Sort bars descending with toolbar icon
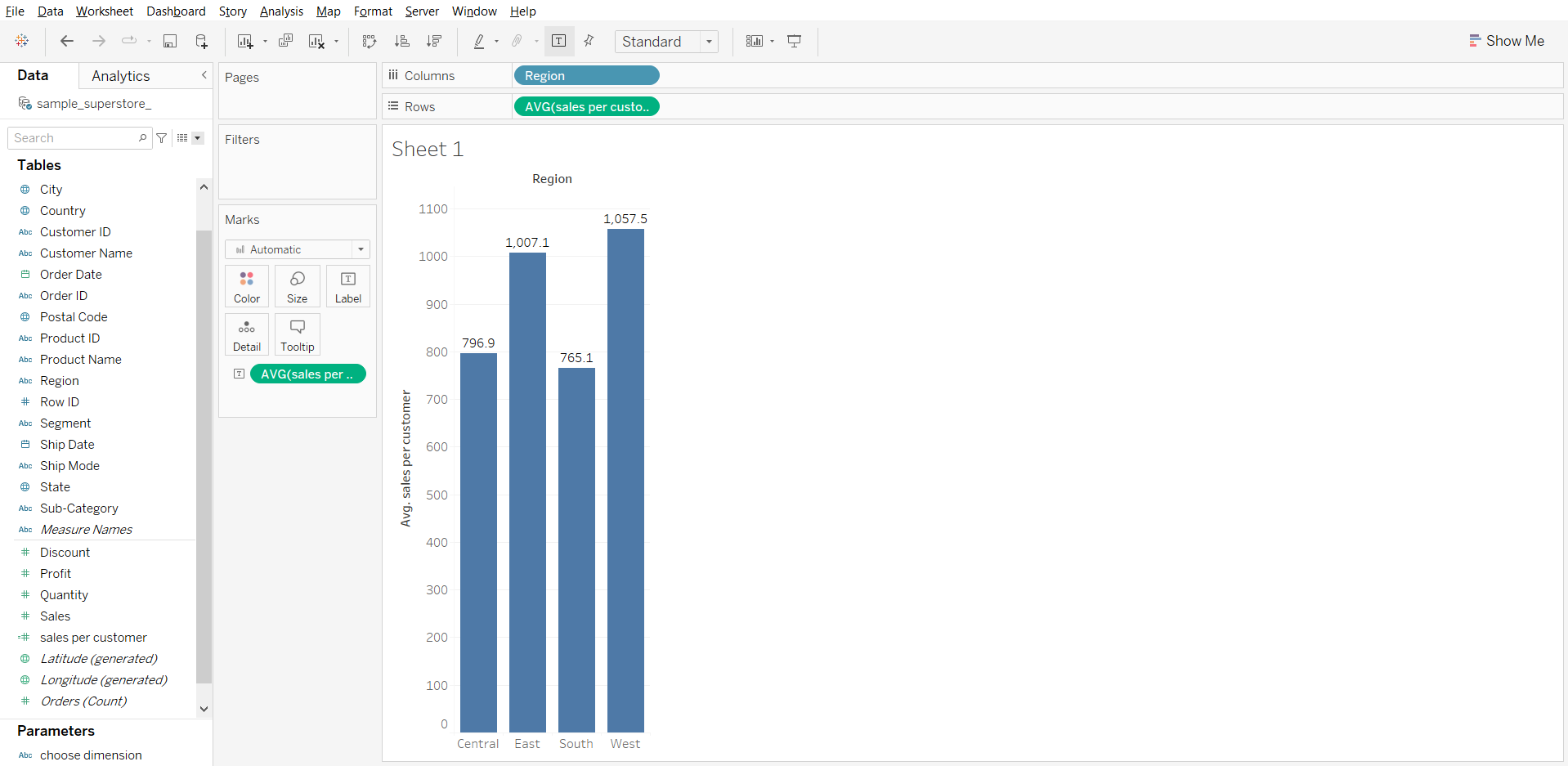The image size is (1568, 766). coord(434,41)
